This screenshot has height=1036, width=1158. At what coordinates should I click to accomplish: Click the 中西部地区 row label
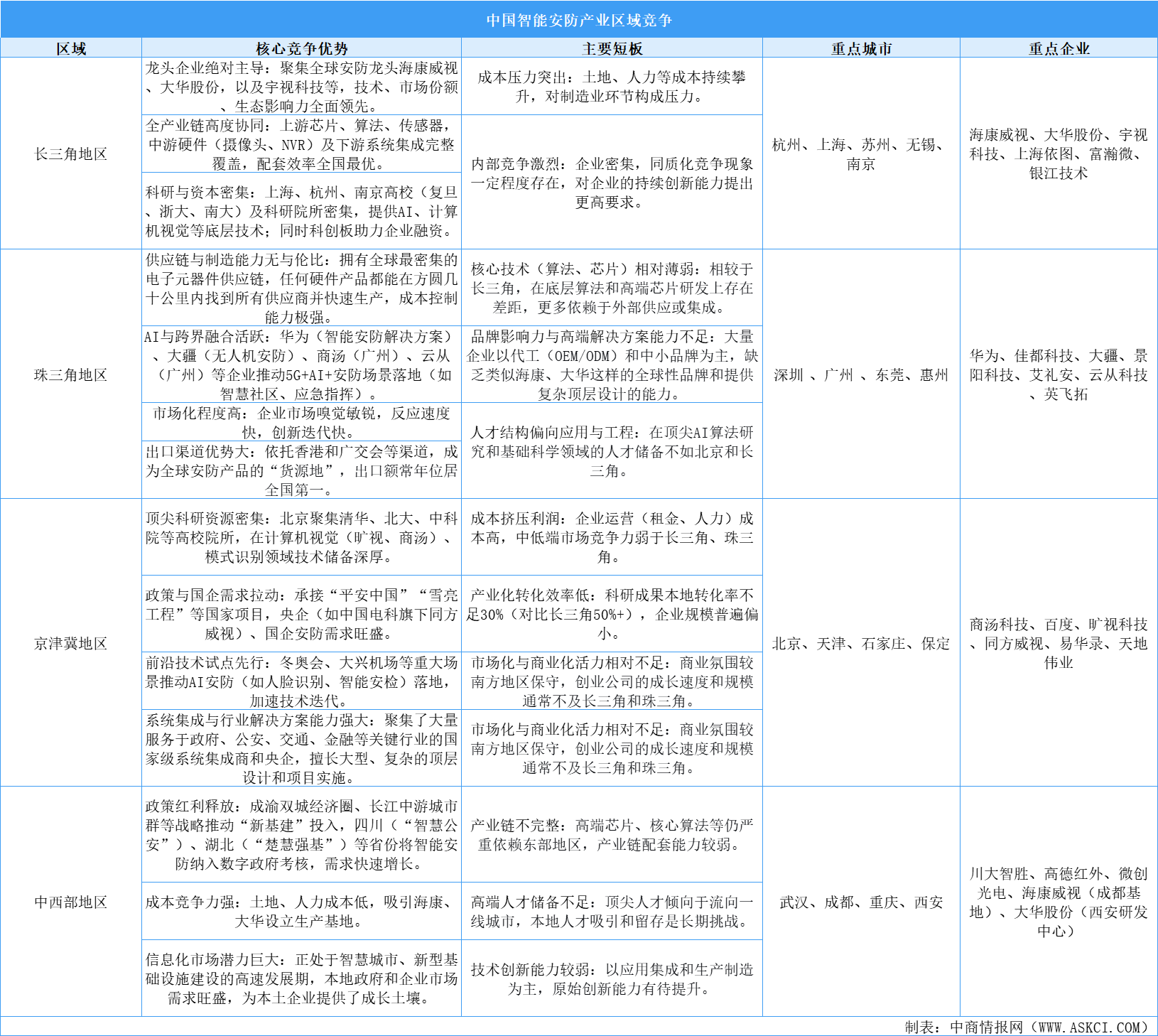pos(71,902)
